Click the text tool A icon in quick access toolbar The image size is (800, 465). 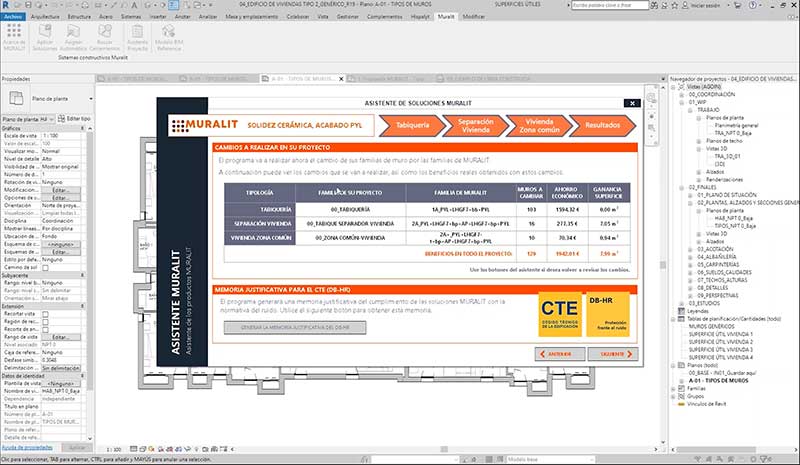[x=134, y=5]
